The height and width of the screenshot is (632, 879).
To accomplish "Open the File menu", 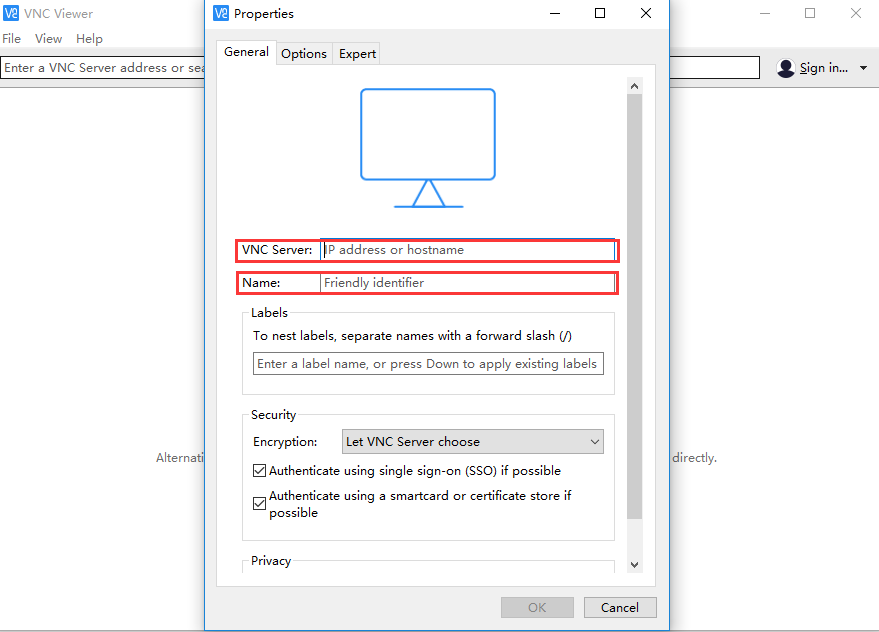I will click(11, 39).
